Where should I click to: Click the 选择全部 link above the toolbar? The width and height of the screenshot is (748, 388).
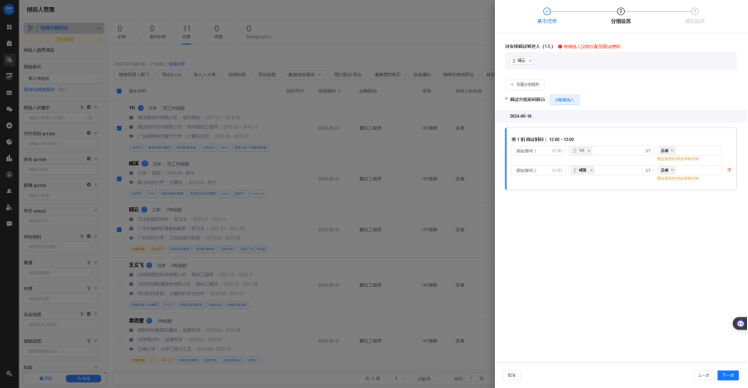[177, 64]
